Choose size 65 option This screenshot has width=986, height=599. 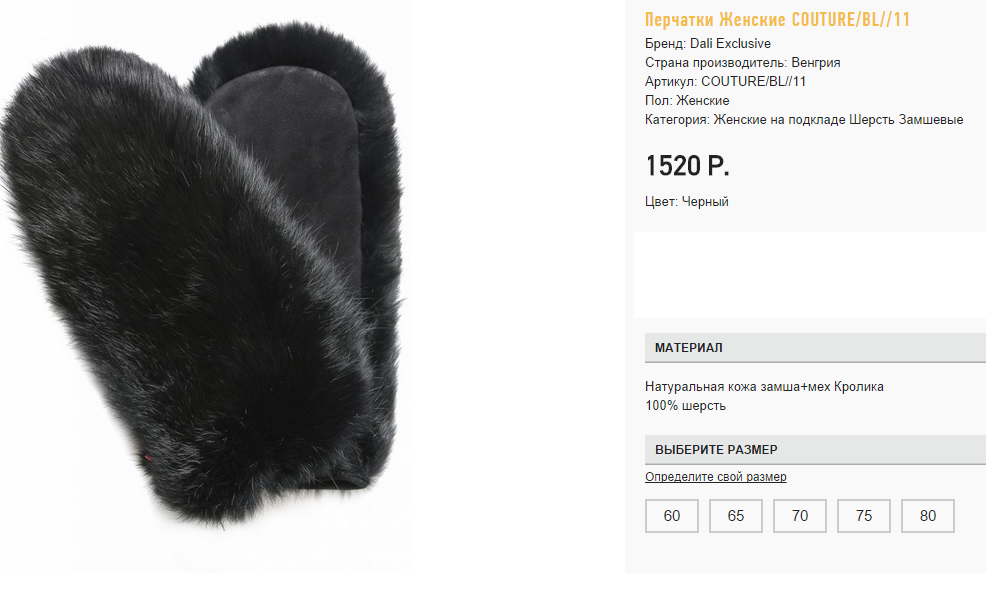click(x=736, y=516)
